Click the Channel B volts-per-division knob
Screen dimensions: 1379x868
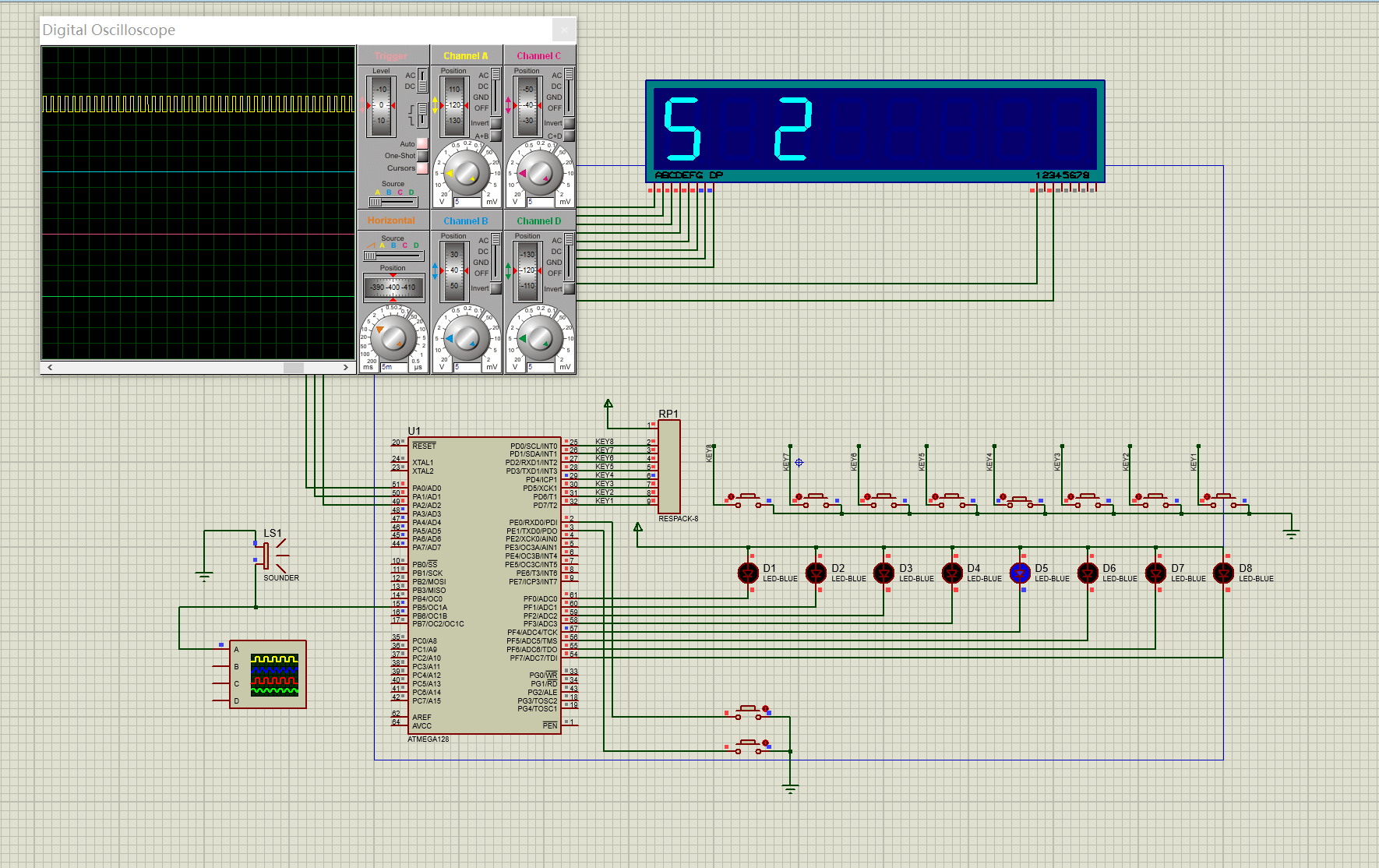tap(466, 339)
